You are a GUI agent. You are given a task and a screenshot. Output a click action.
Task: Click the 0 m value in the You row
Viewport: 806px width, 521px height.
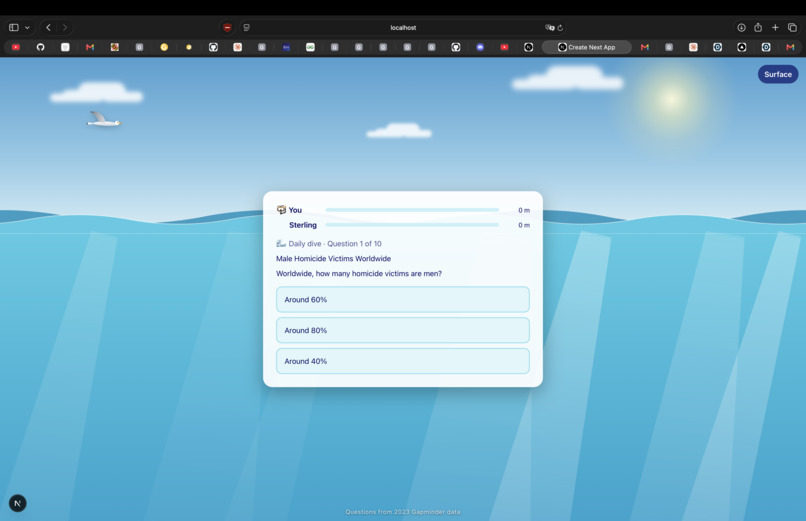pyautogui.click(x=524, y=210)
